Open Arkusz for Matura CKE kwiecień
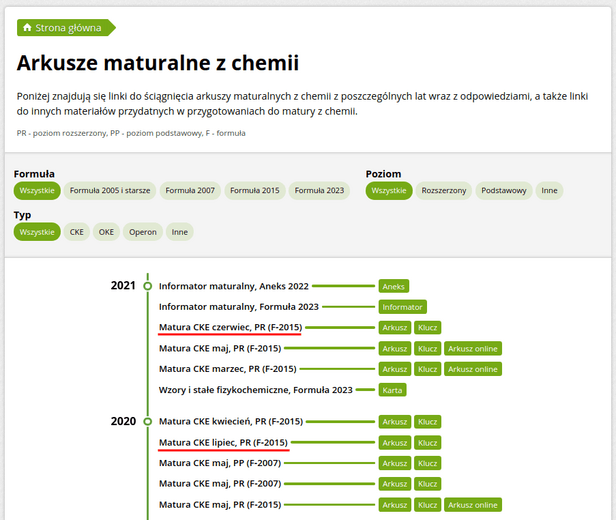Image resolution: width=616 pixels, height=520 pixels. coord(395,422)
